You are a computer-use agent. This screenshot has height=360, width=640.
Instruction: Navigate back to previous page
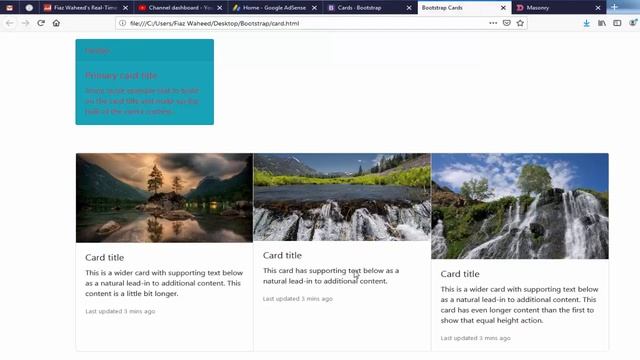click(9, 23)
